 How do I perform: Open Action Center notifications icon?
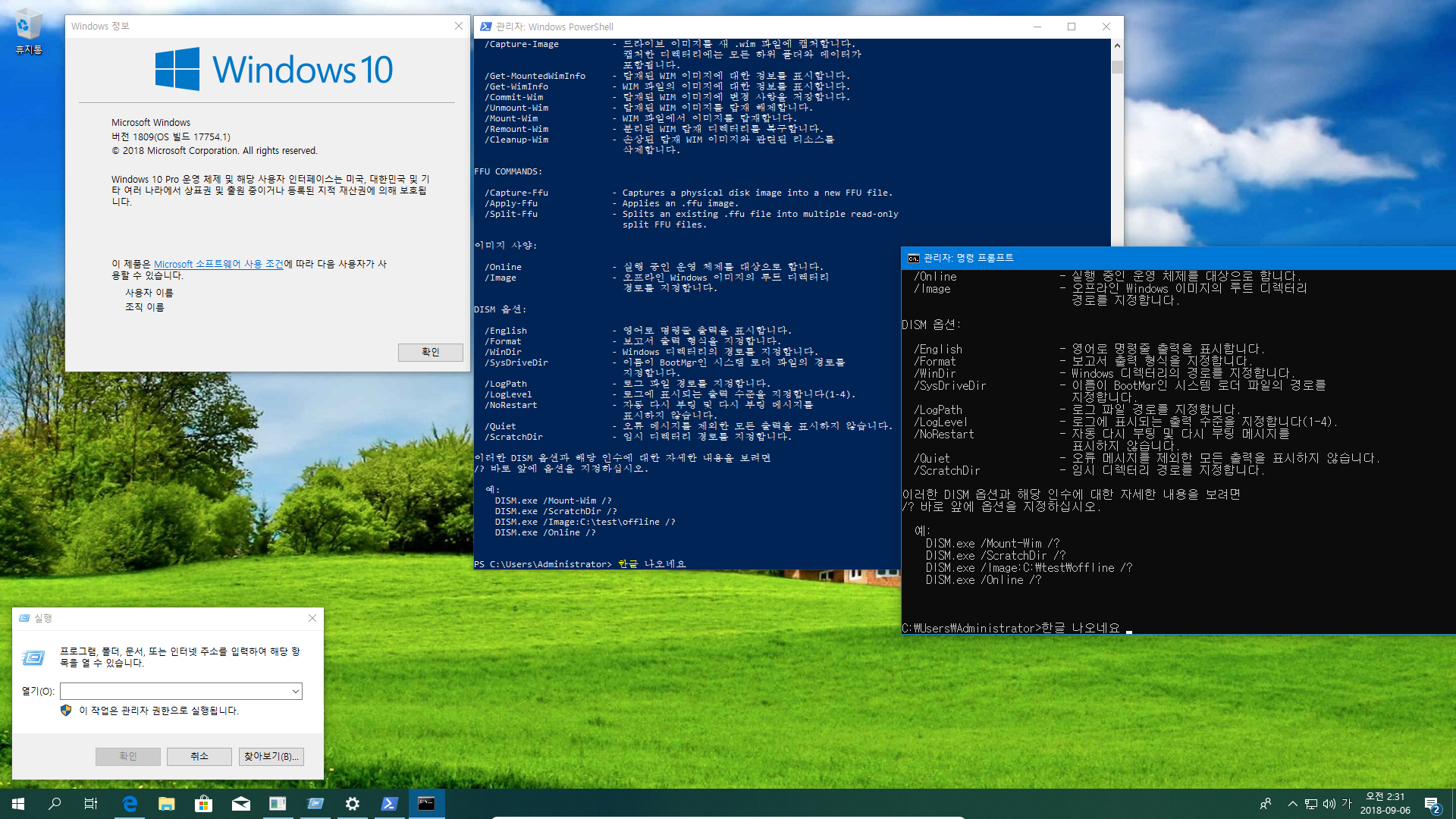(x=1432, y=804)
